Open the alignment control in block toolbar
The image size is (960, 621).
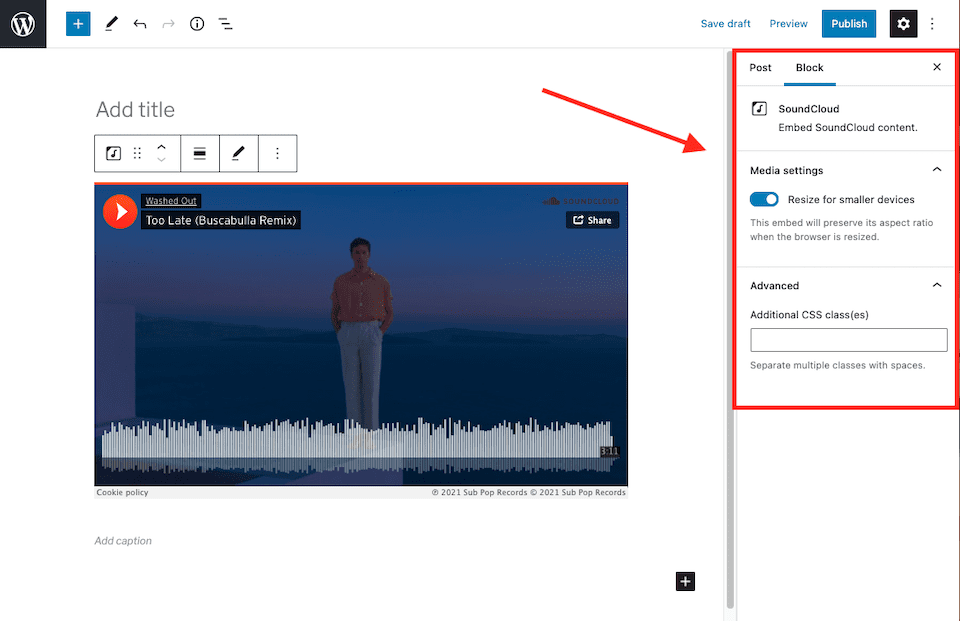click(200, 153)
